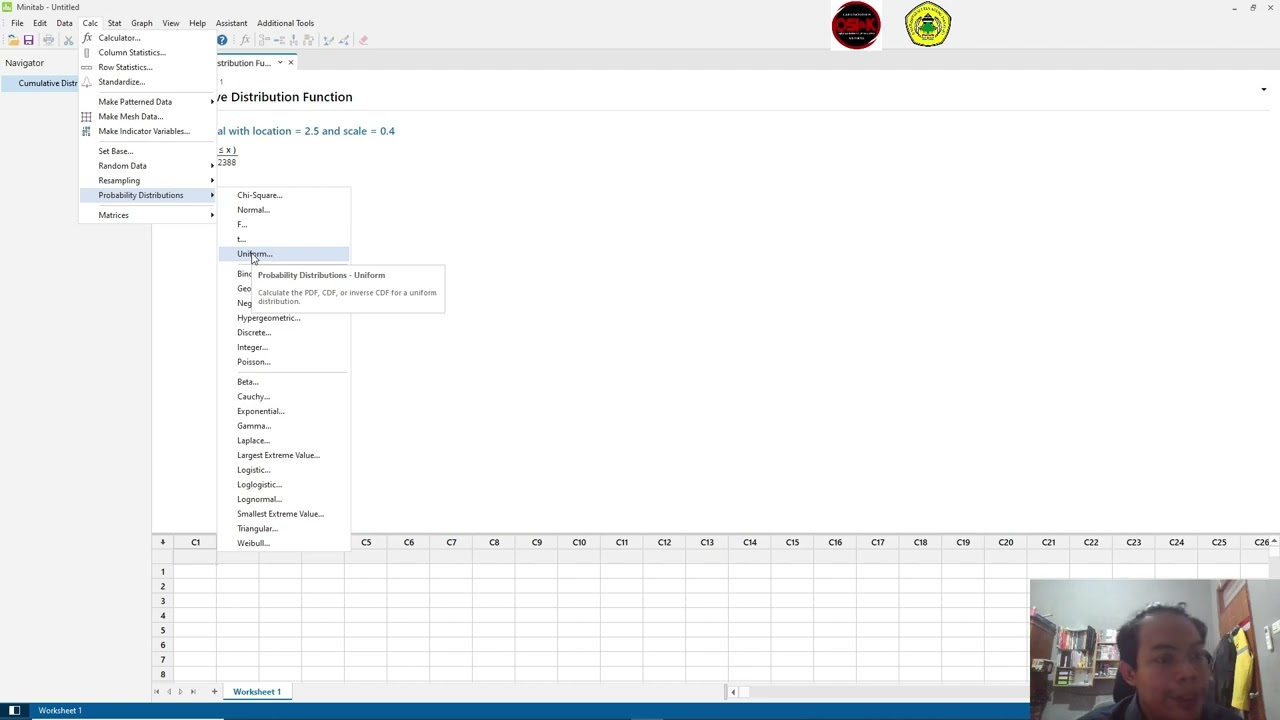
Task: Choose Row Statistics menu entry
Action: click(148, 67)
